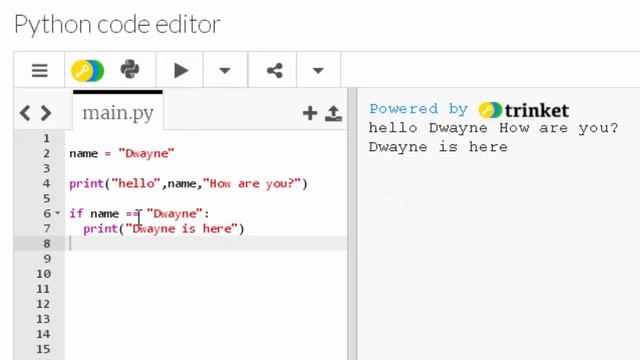Click the share icon
This screenshot has height=360, width=640.
tap(275, 71)
